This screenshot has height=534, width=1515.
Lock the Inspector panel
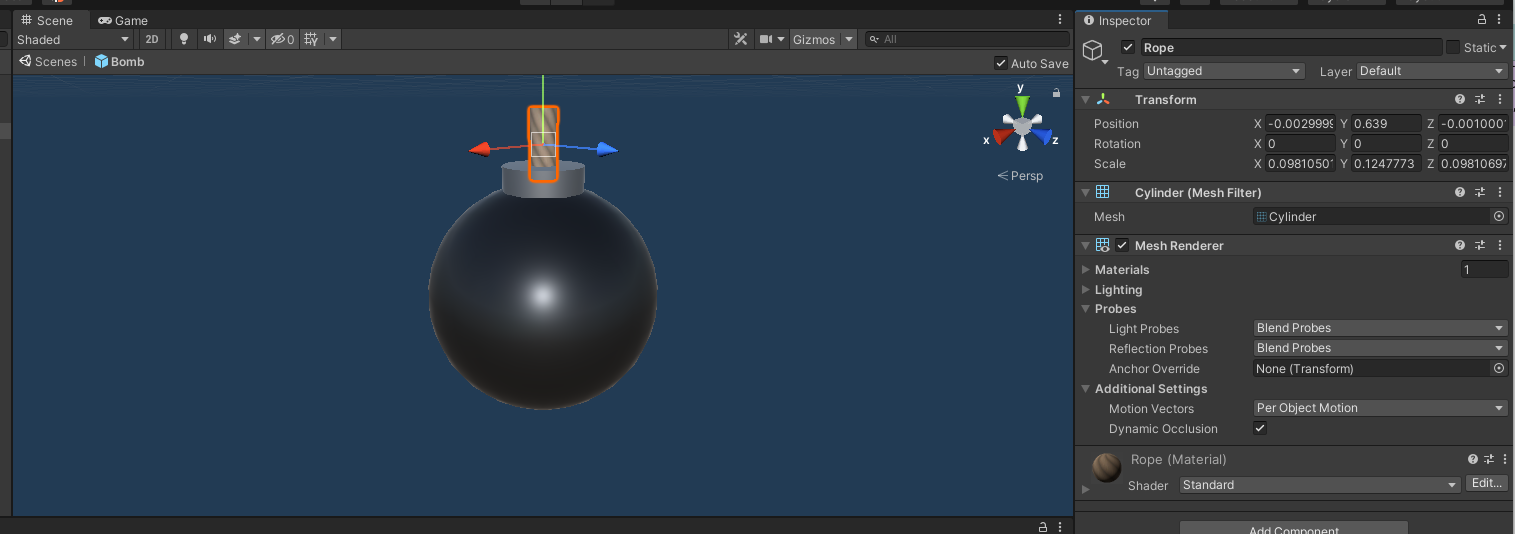tap(1482, 20)
